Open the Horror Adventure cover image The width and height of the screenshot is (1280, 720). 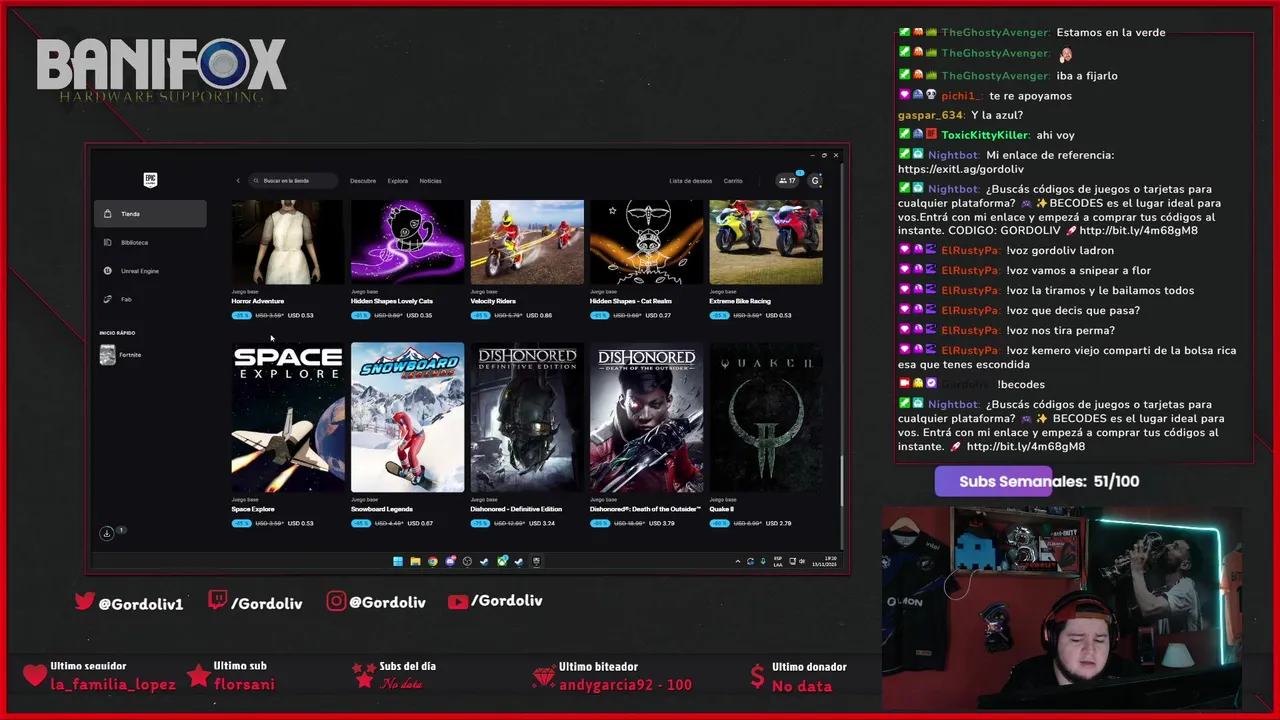[x=288, y=242]
